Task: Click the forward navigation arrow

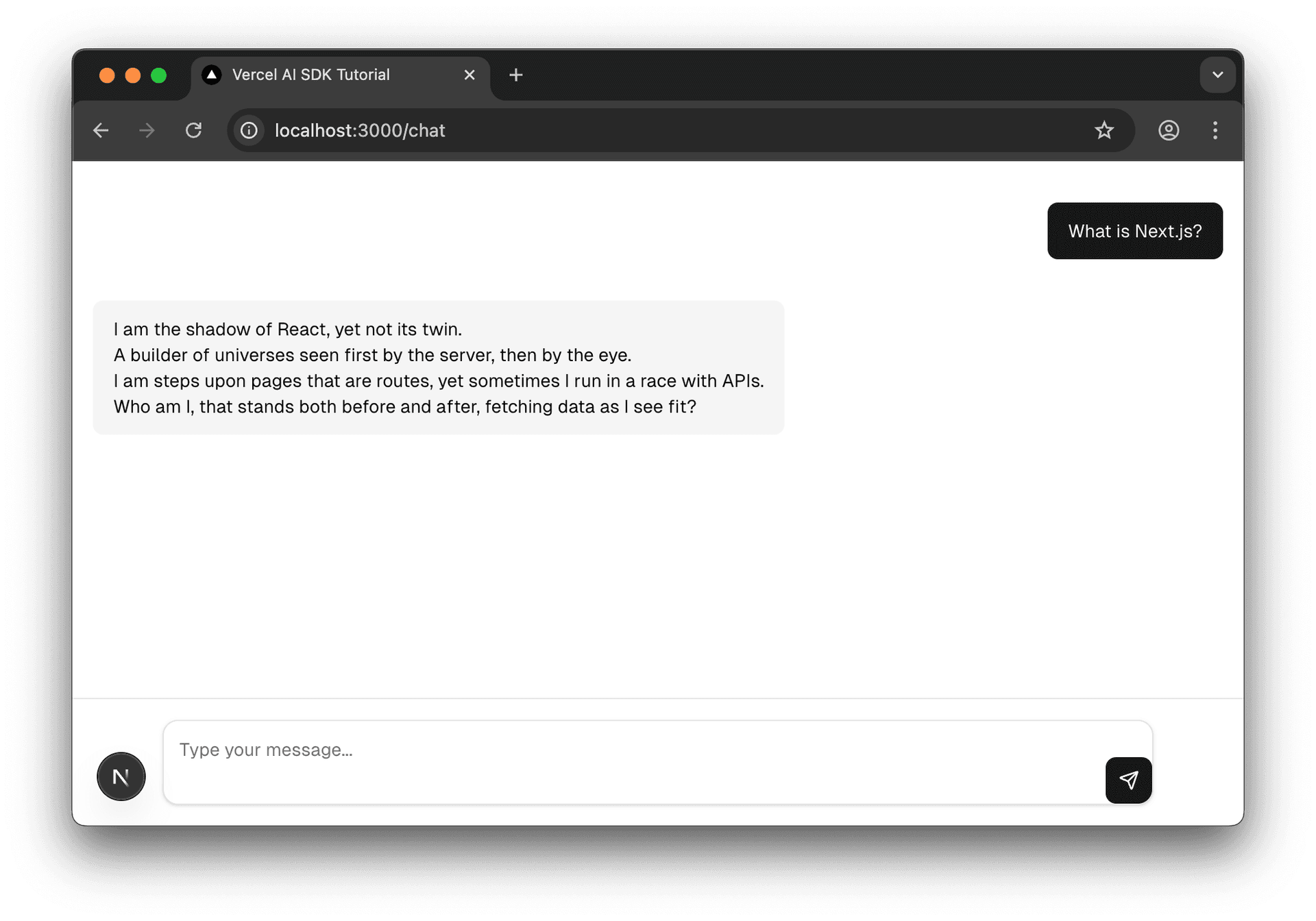Action: 147,130
